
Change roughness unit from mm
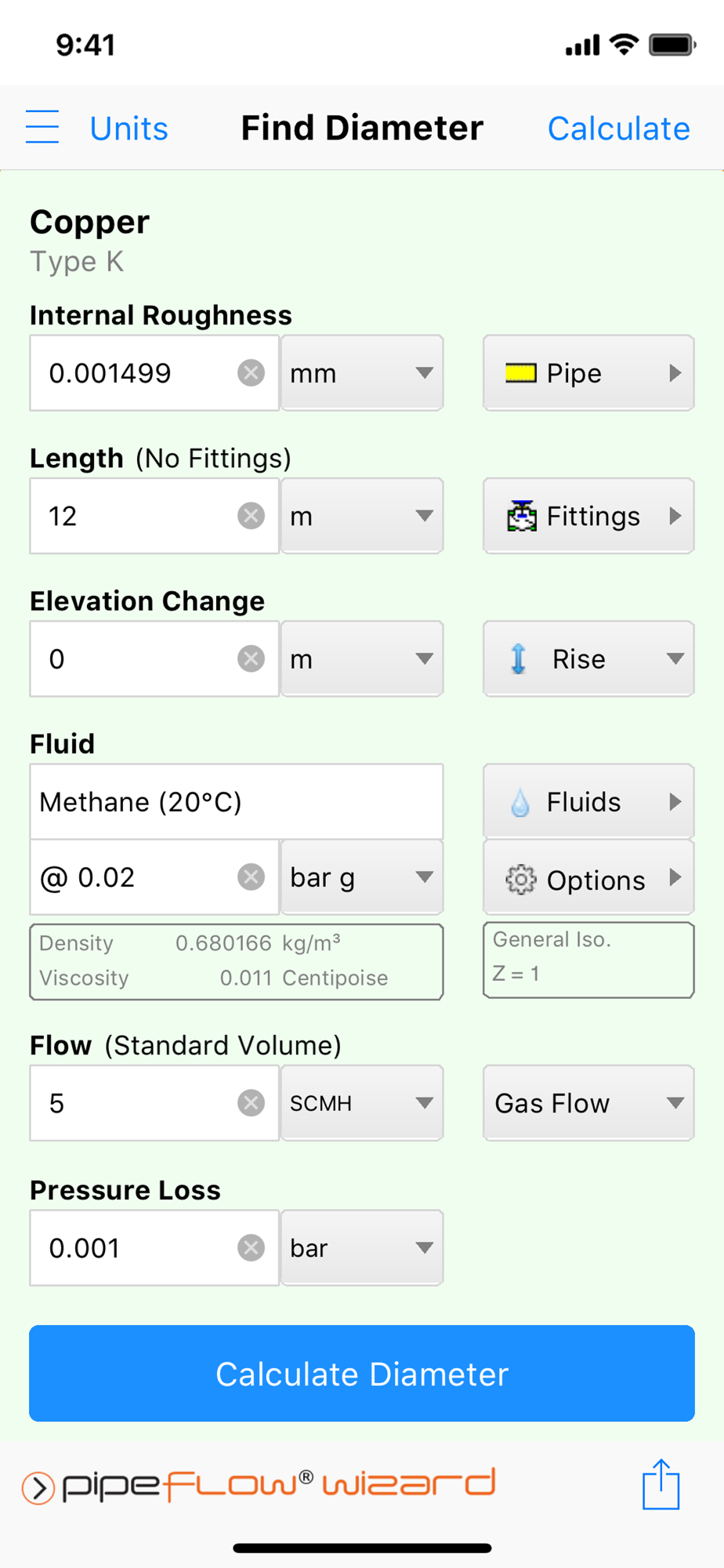pyautogui.click(x=362, y=372)
